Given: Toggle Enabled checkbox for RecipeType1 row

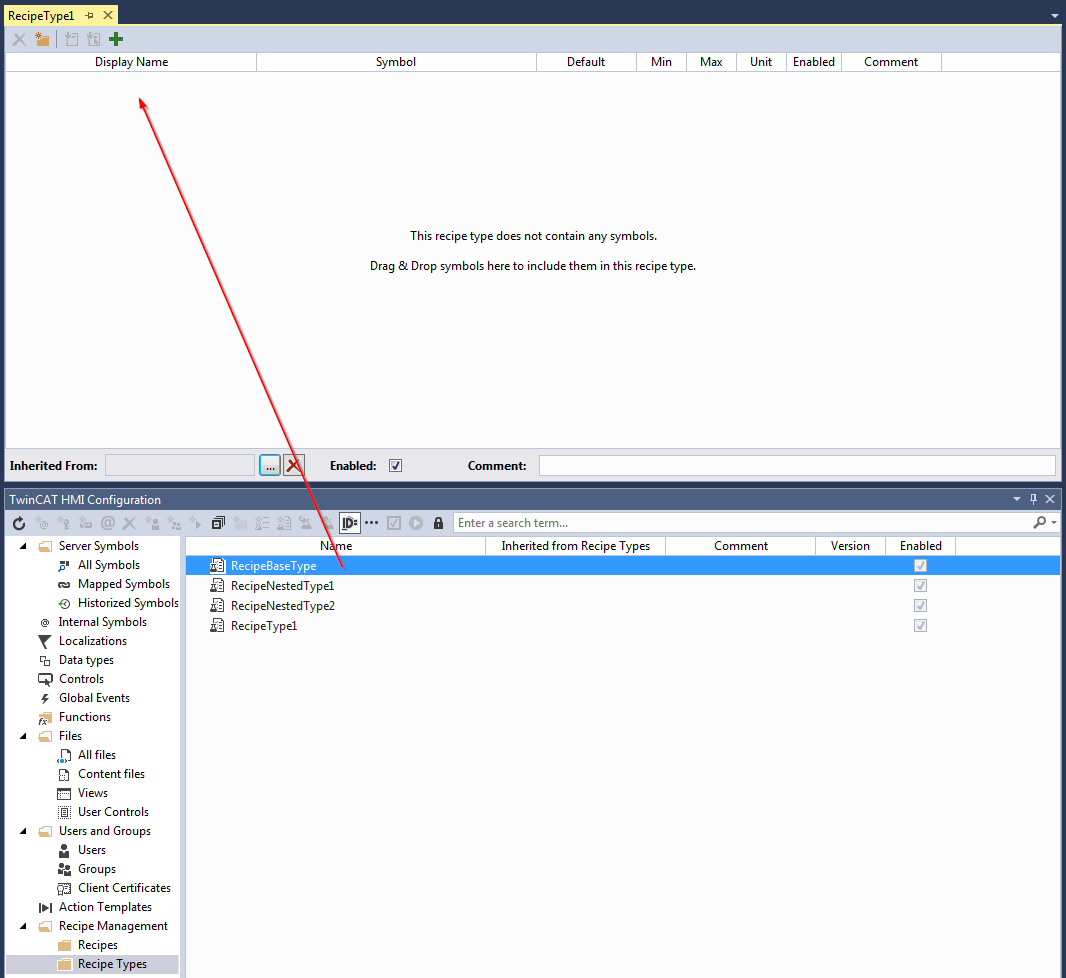Looking at the screenshot, I should click(x=921, y=625).
